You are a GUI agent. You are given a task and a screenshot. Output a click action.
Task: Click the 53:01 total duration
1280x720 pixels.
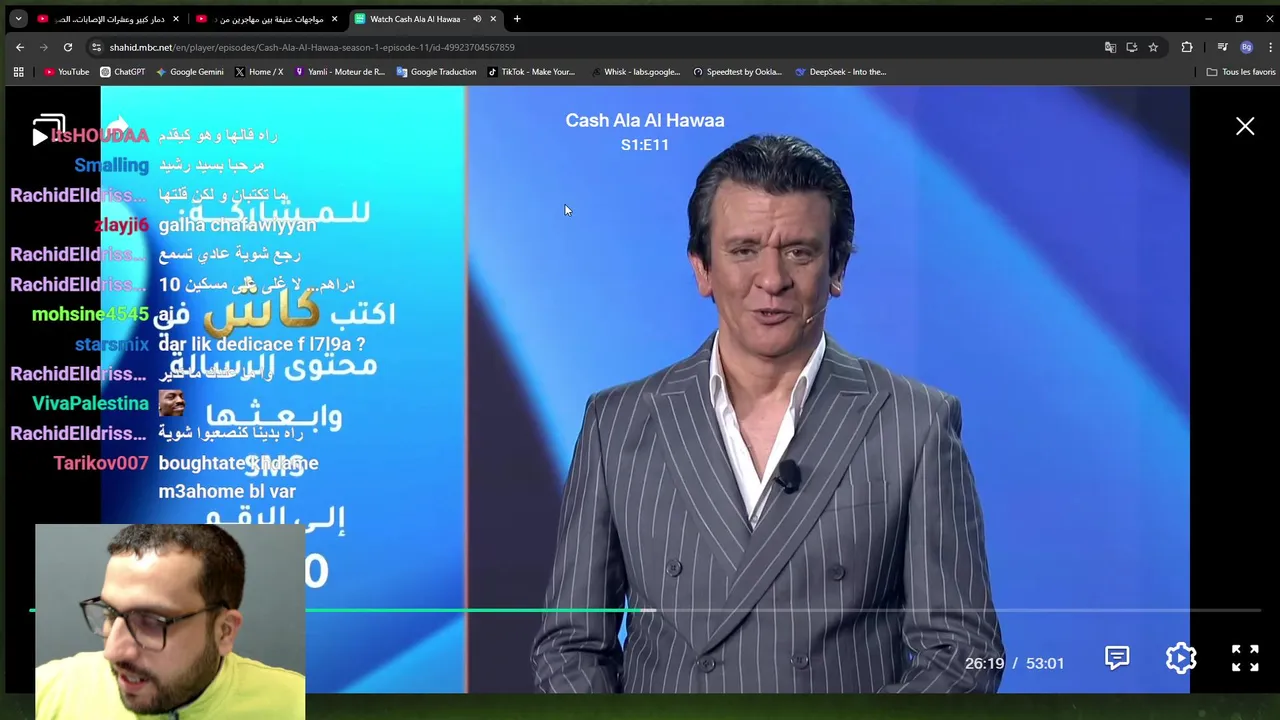pyautogui.click(x=1045, y=663)
